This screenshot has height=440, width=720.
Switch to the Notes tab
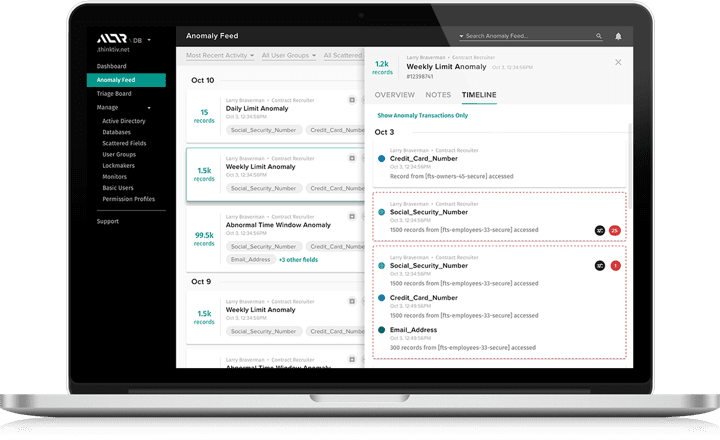tap(438, 95)
